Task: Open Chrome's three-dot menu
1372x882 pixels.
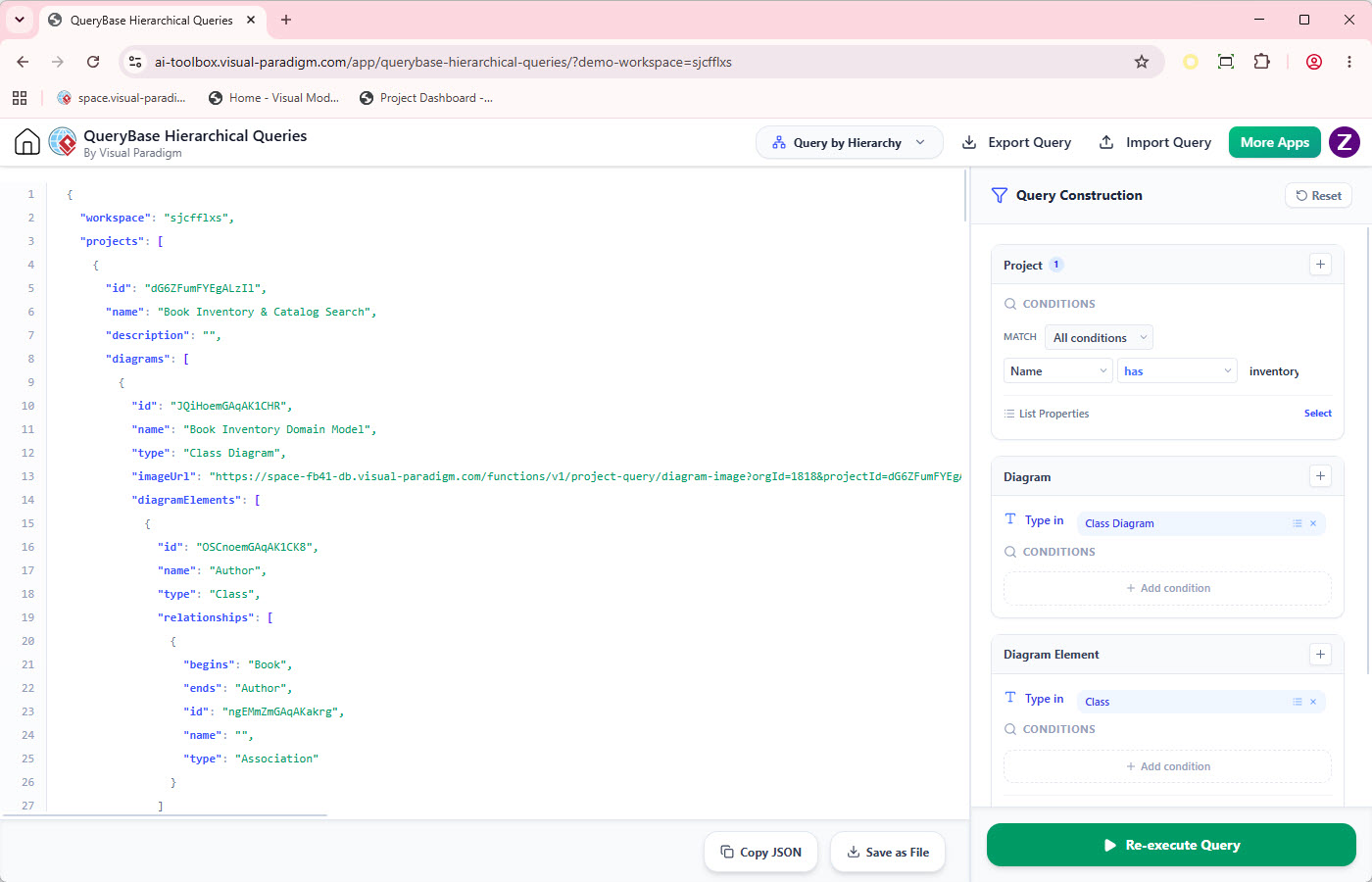Action: point(1350,62)
